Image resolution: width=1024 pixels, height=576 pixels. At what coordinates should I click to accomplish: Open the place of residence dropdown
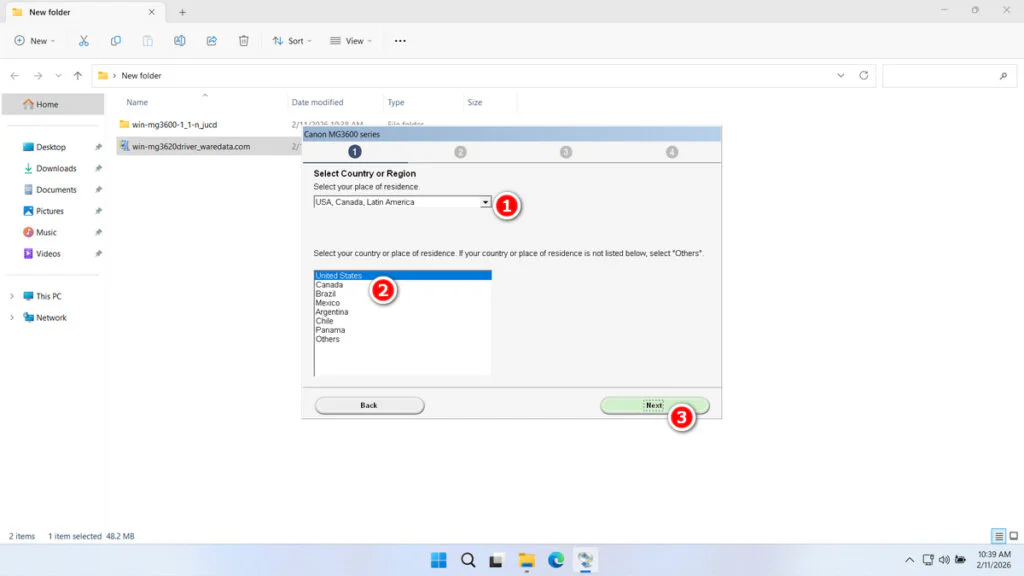(486, 201)
